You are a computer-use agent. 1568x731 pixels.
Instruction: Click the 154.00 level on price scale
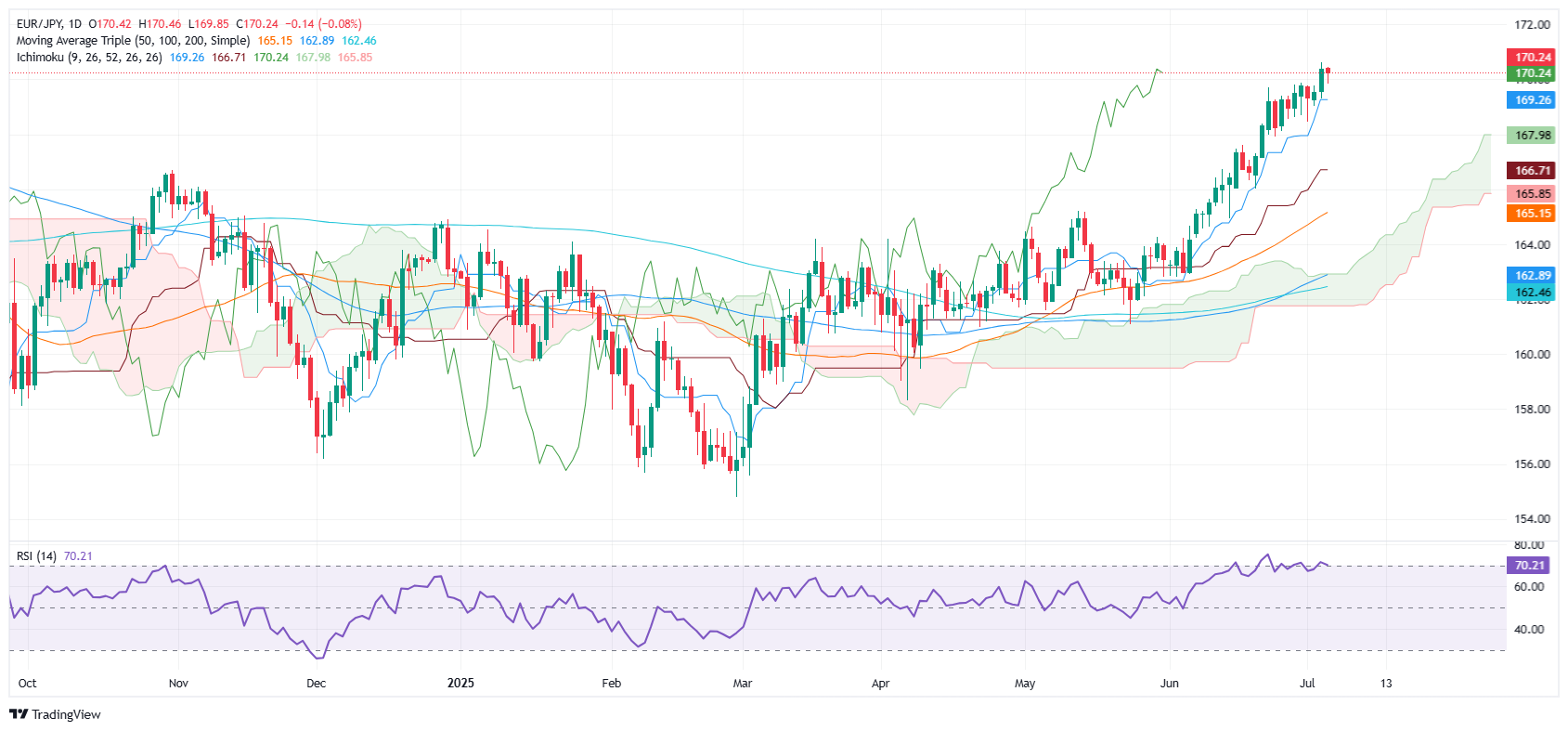click(1532, 519)
